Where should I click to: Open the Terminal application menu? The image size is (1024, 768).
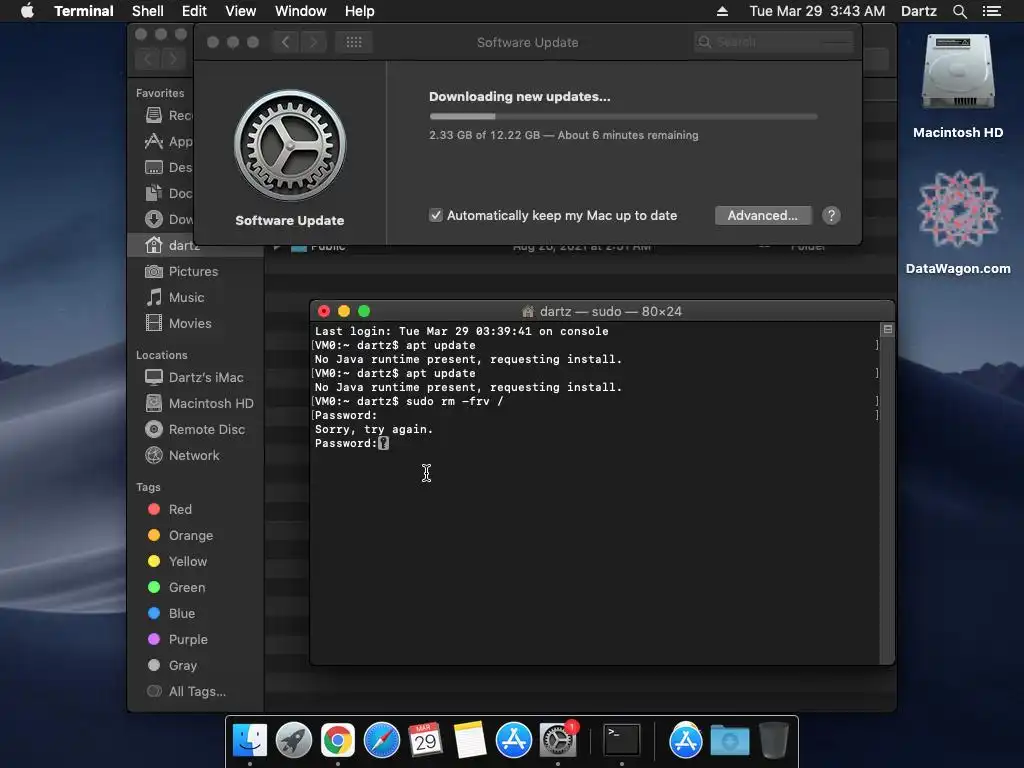click(x=84, y=11)
